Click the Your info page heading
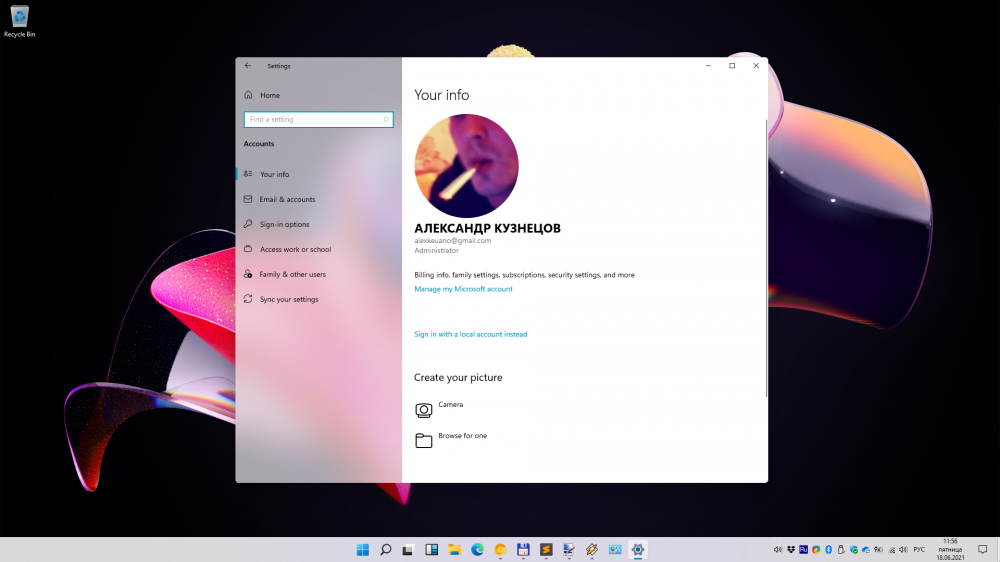 (441, 95)
